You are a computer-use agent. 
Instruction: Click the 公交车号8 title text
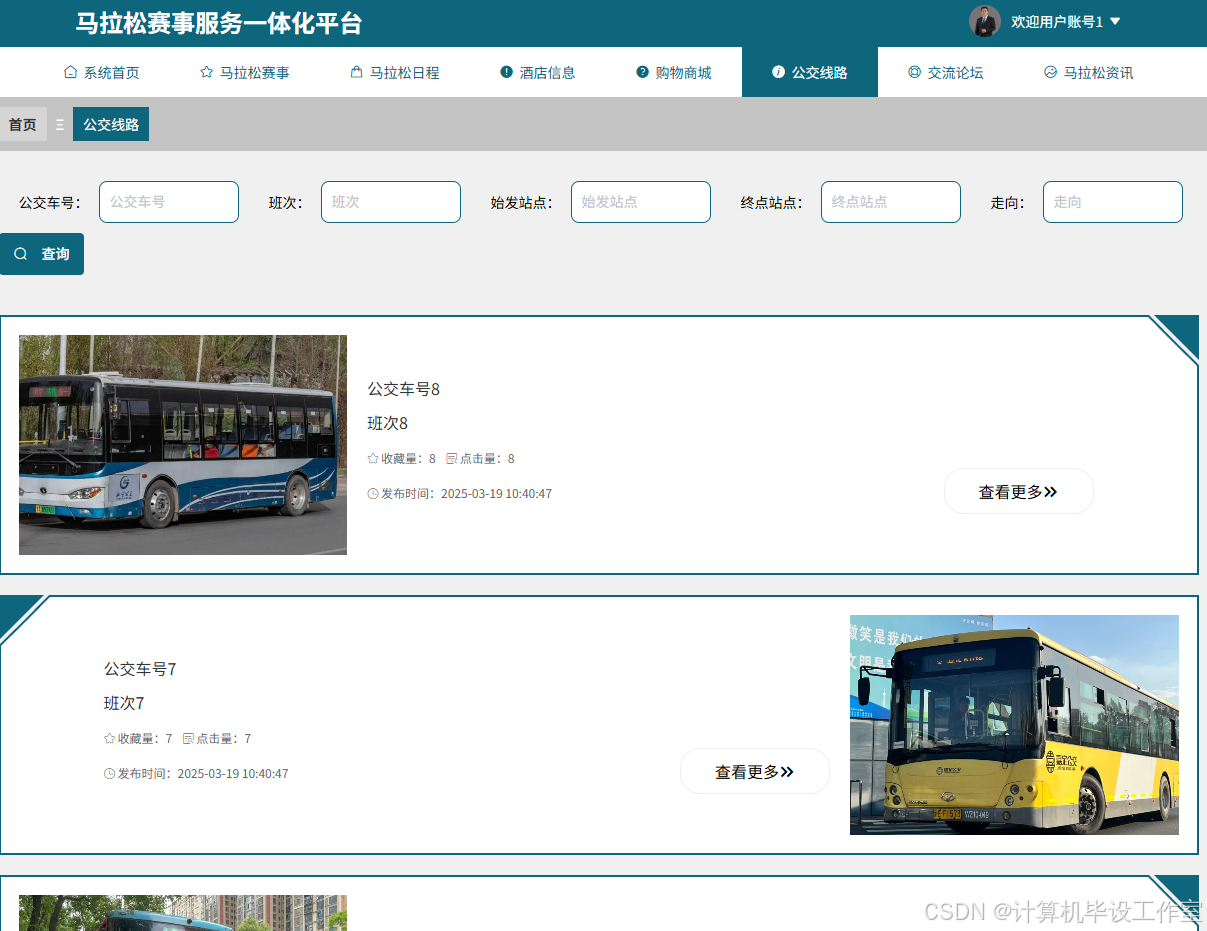(x=404, y=389)
